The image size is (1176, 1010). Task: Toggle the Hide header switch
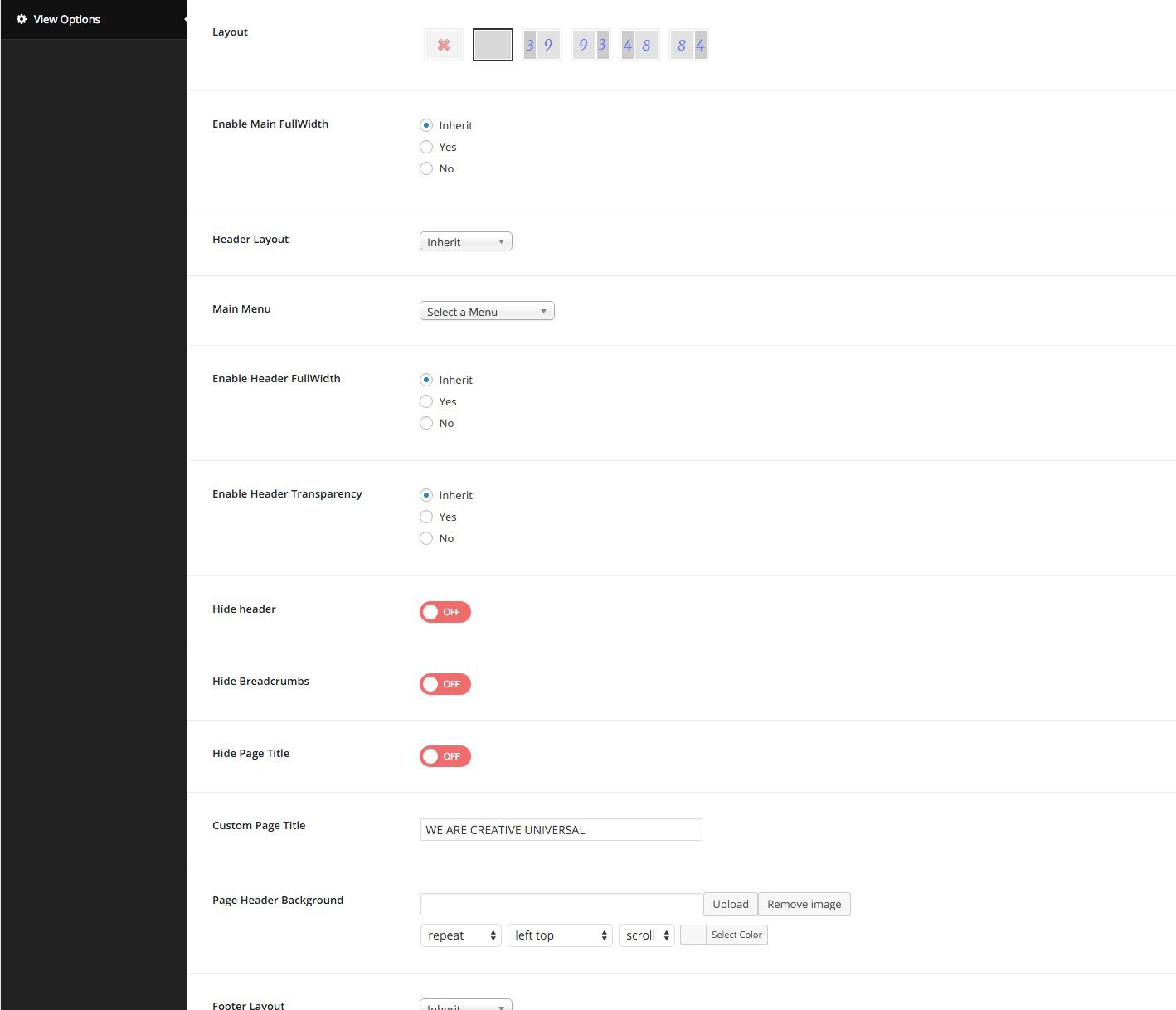coord(445,612)
